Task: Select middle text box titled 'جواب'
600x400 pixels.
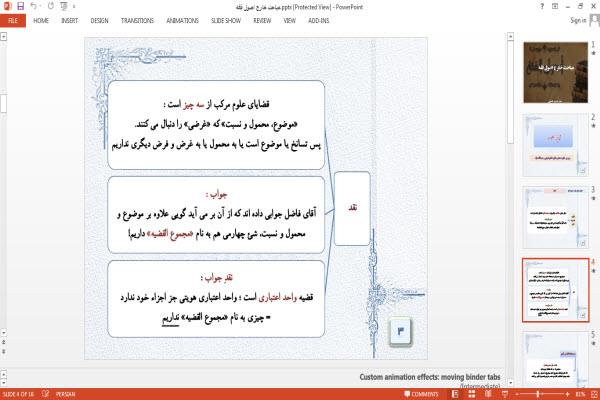Action: coord(216,215)
